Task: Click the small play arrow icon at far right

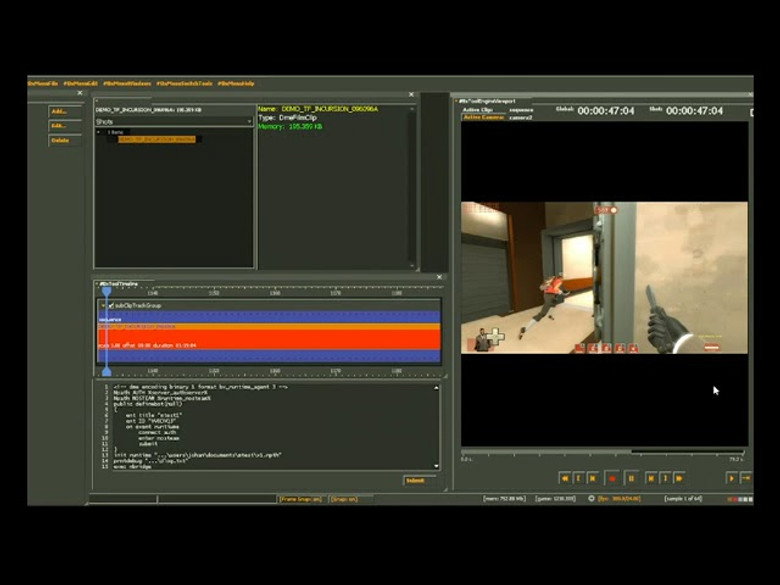Action: click(731, 478)
